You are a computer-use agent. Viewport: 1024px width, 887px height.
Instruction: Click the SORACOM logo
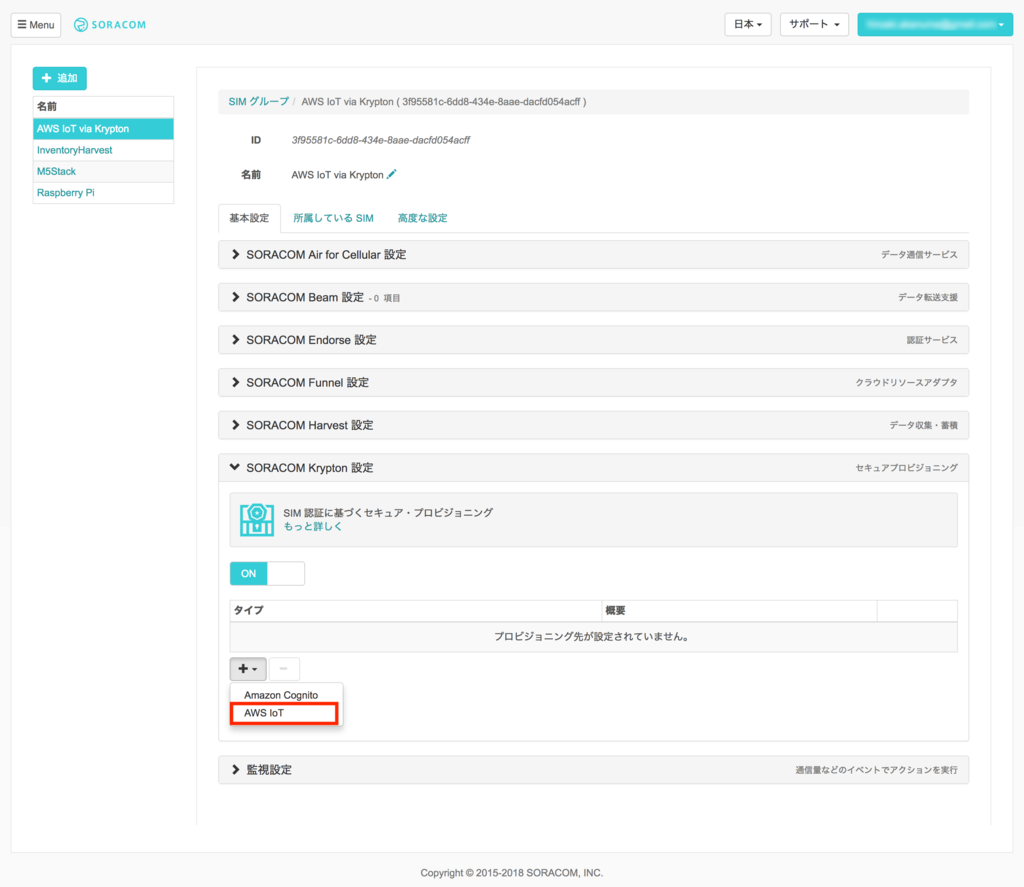110,25
